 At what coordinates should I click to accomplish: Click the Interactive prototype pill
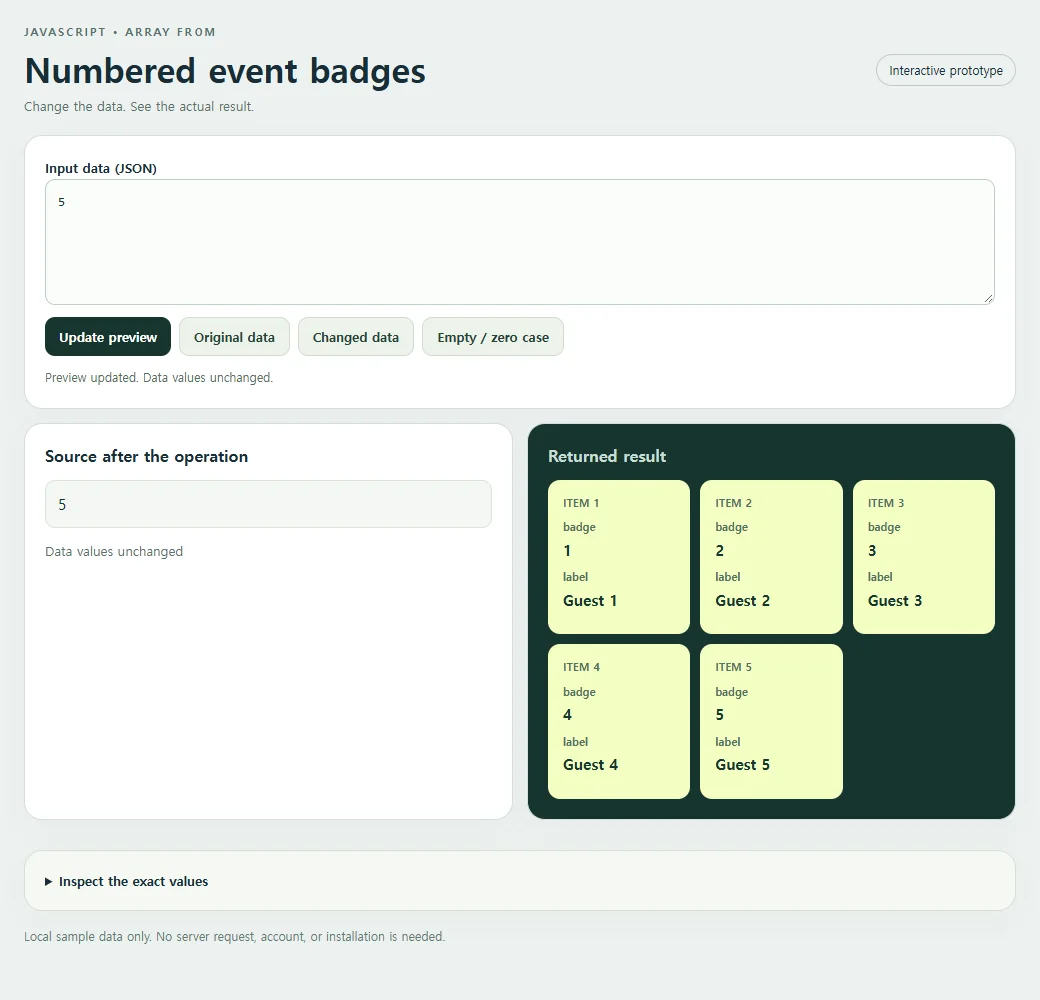coord(945,70)
